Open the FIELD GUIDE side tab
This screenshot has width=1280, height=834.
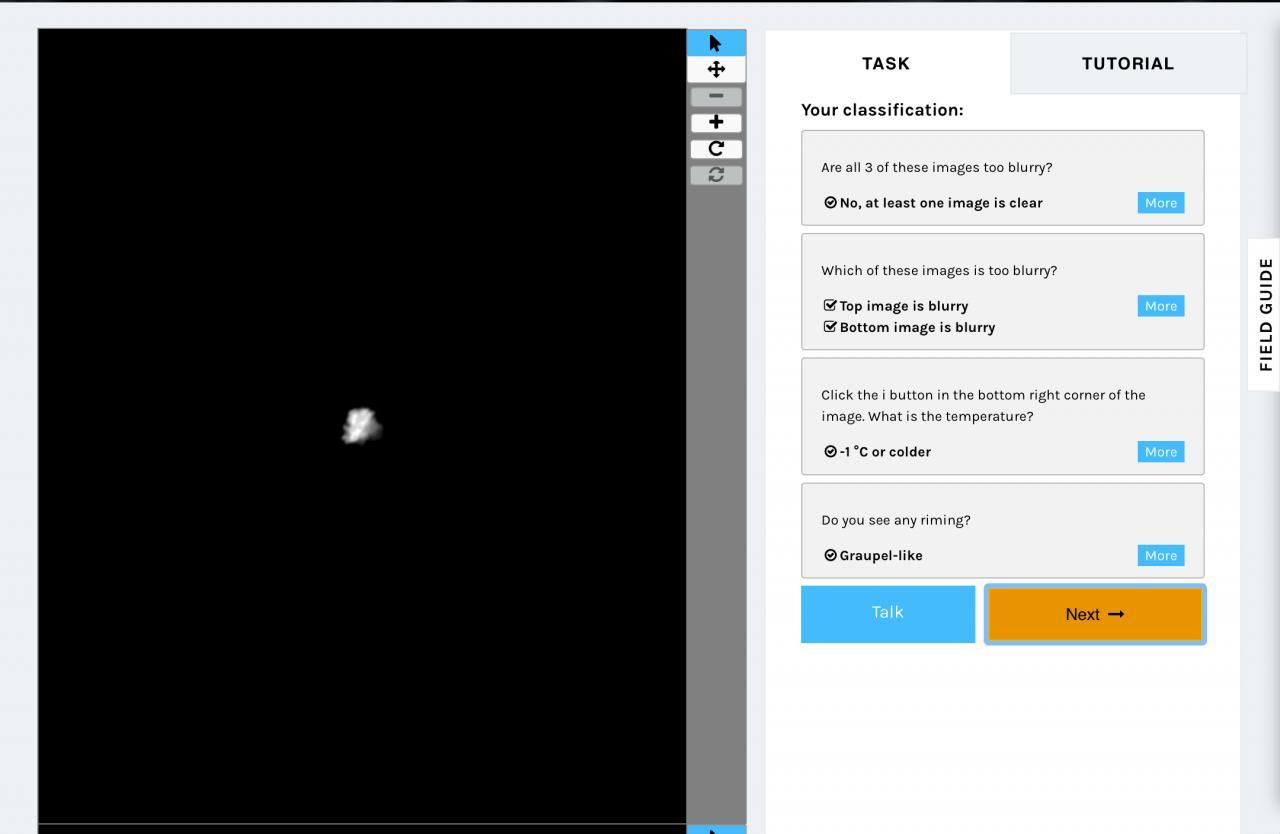[1265, 314]
